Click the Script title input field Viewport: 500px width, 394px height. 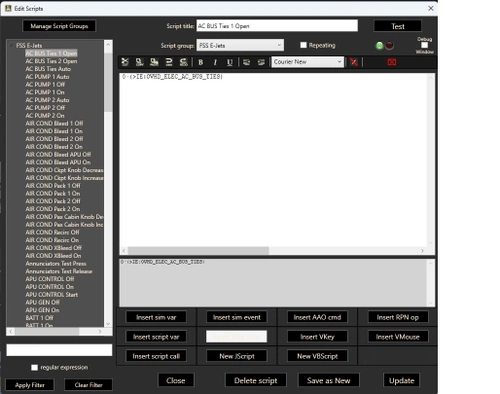coord(277,26)
